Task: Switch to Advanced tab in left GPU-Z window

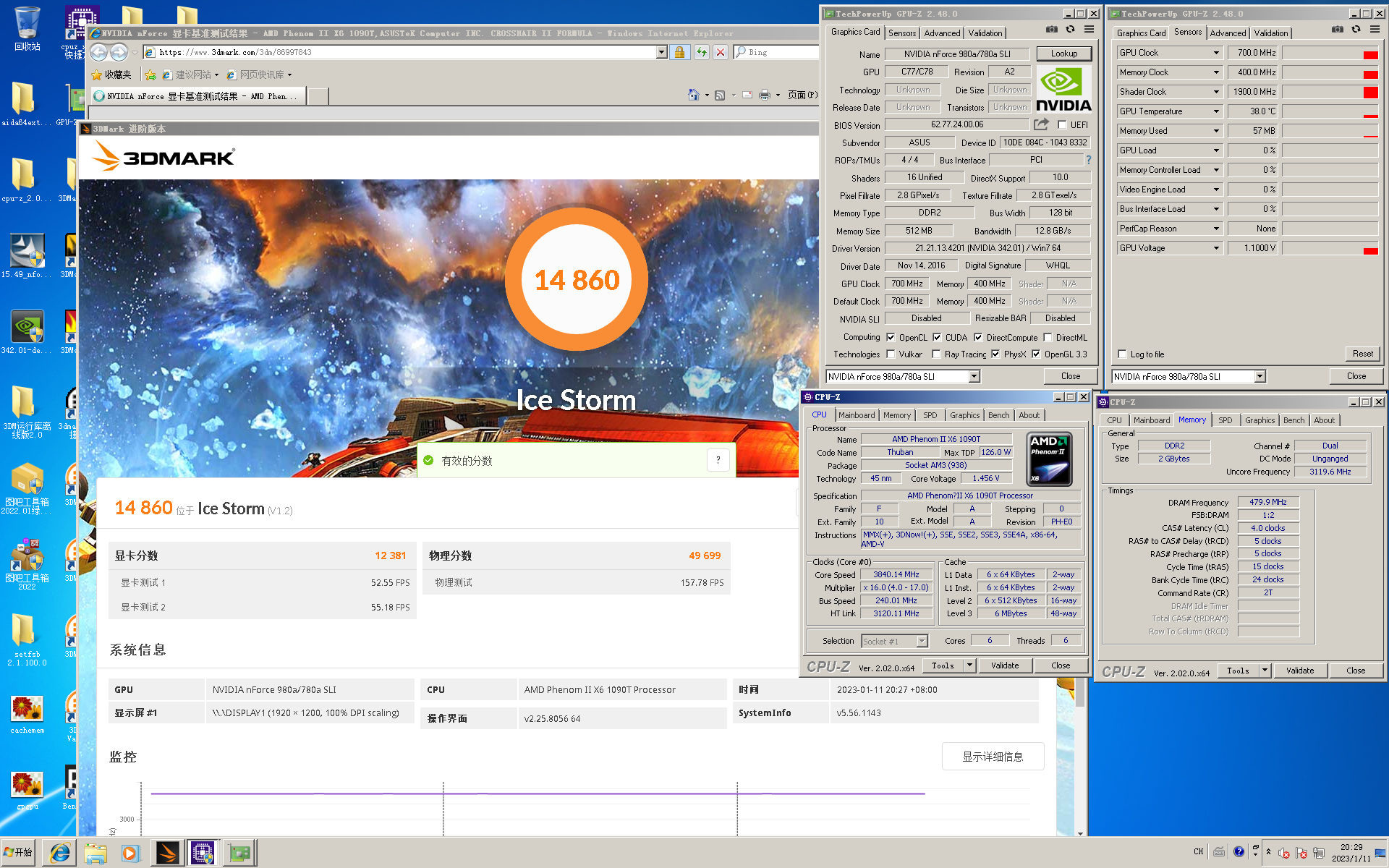Action: (942, 33)
